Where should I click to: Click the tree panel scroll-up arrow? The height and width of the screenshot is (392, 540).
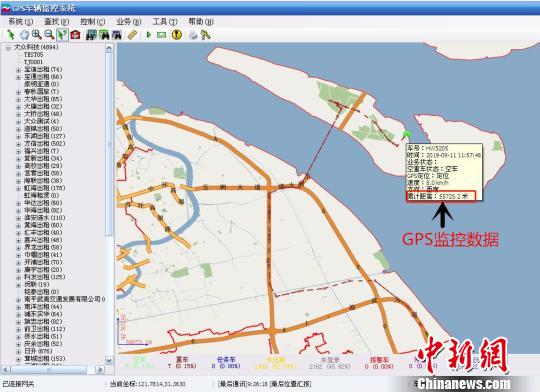[109, 48]
